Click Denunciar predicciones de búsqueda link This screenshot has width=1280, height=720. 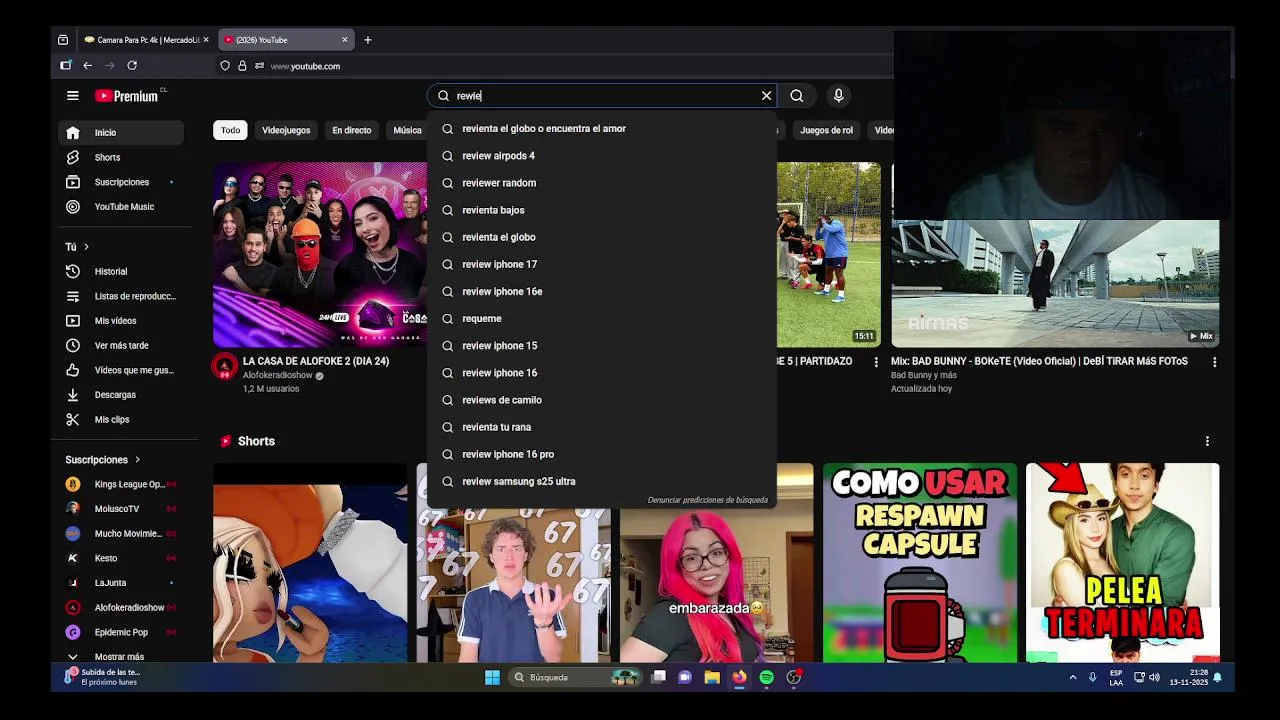[x=707, y=500]
